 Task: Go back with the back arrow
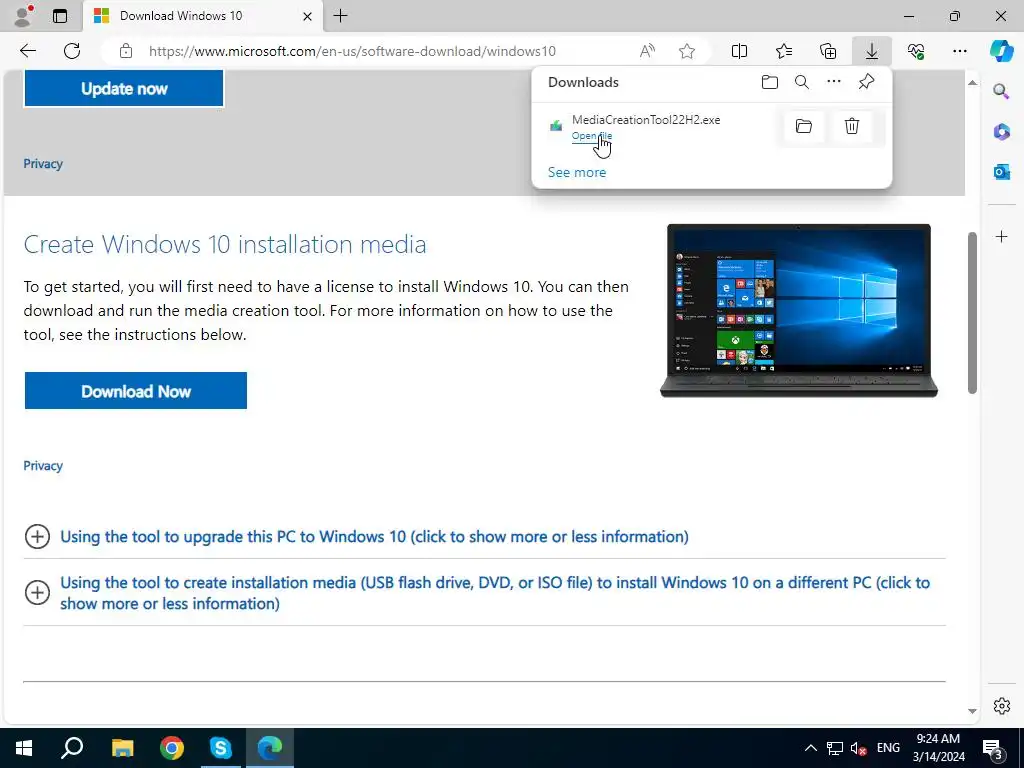point(28,51)
